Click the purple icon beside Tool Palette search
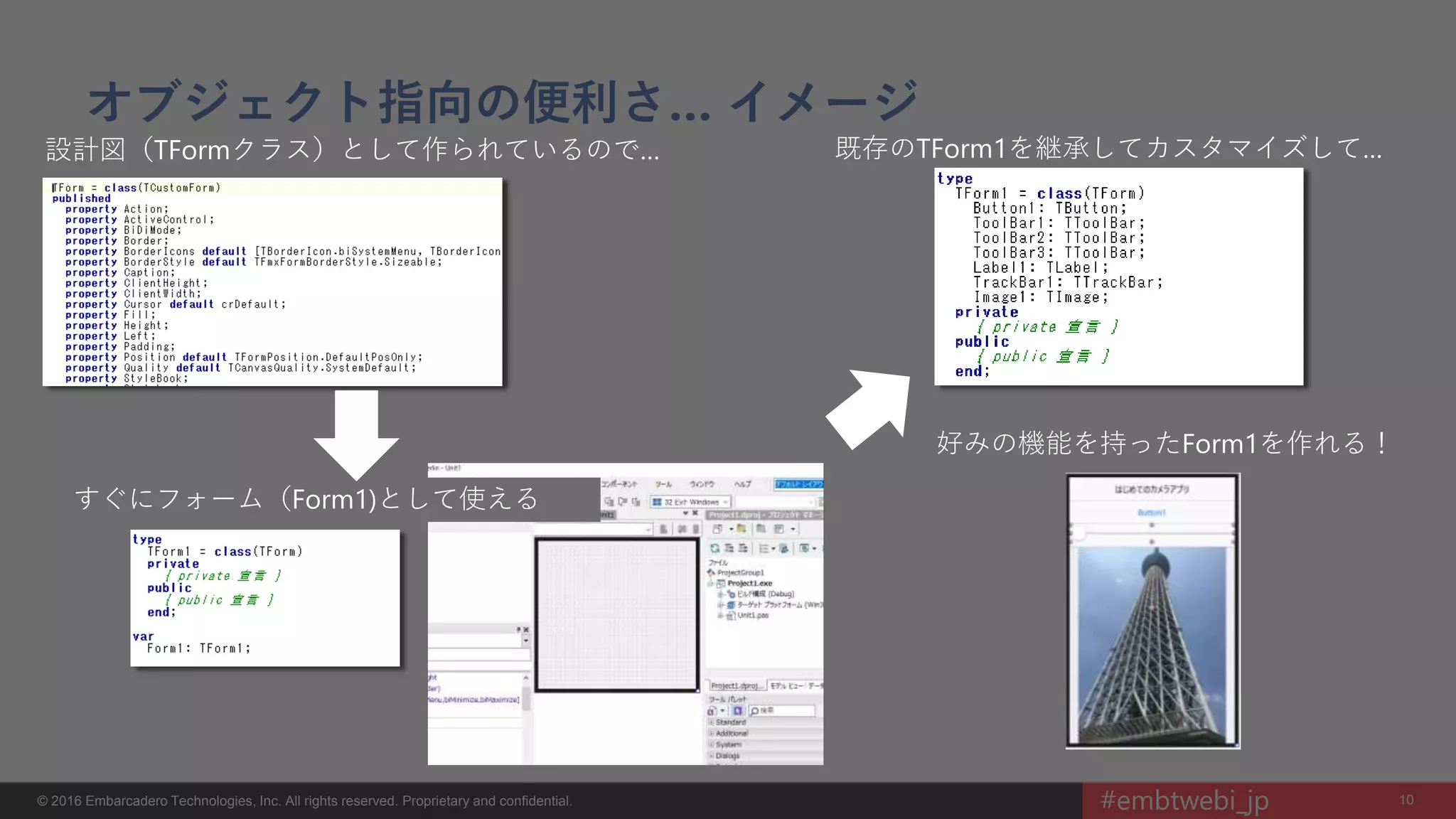1456x819 pixels. [x=738, y=711]
